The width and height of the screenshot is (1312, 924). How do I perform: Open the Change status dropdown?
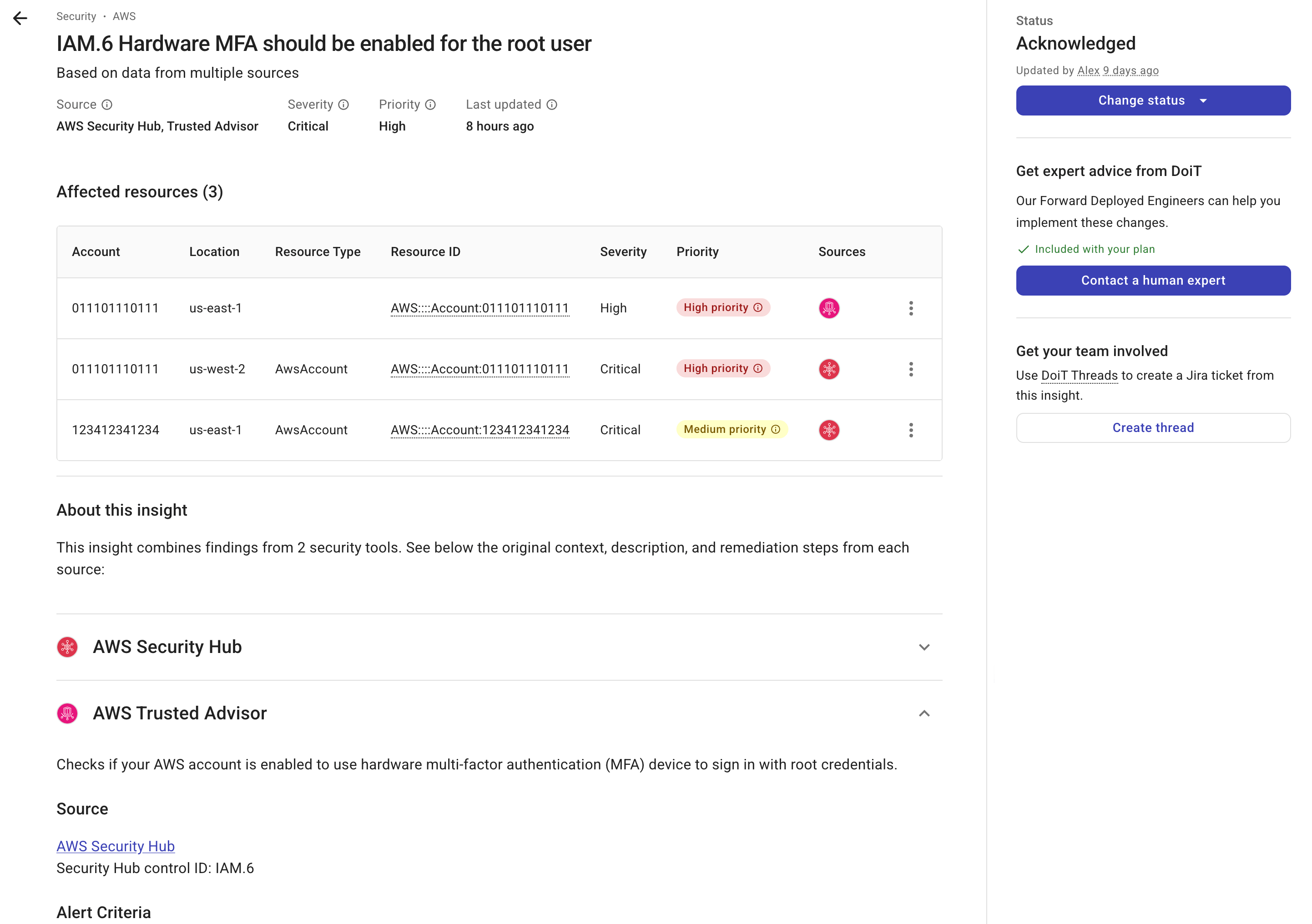point(1153,100)
